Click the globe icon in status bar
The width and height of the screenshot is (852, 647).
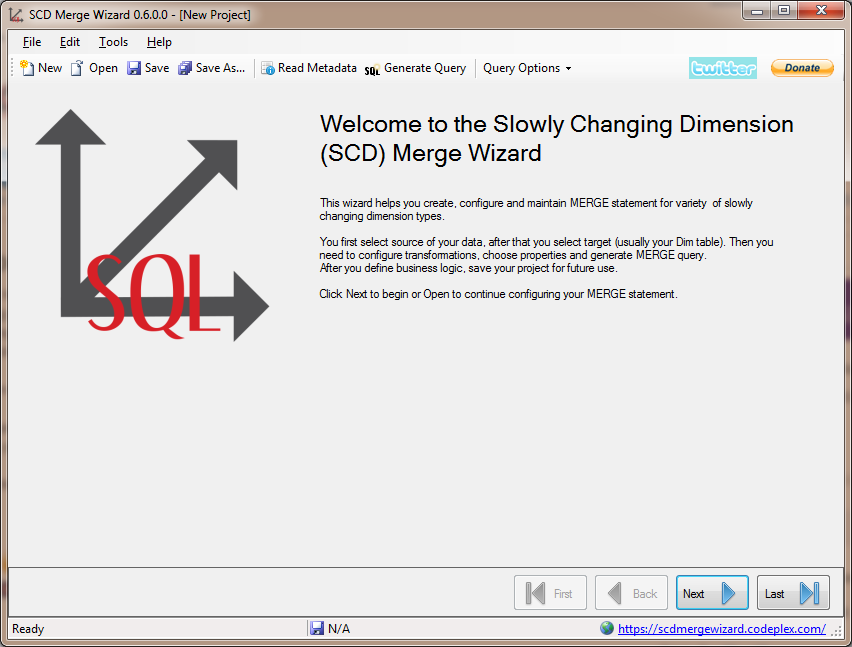pos(607,628)
